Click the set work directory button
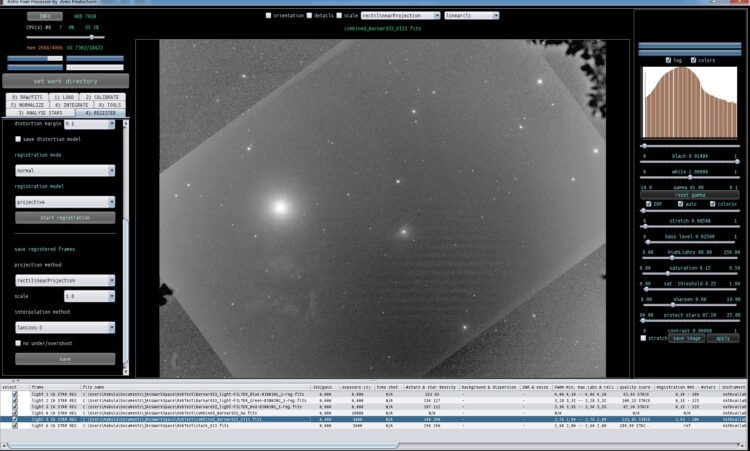This screenshot has height=451, width=750. [x=66, y=81]
